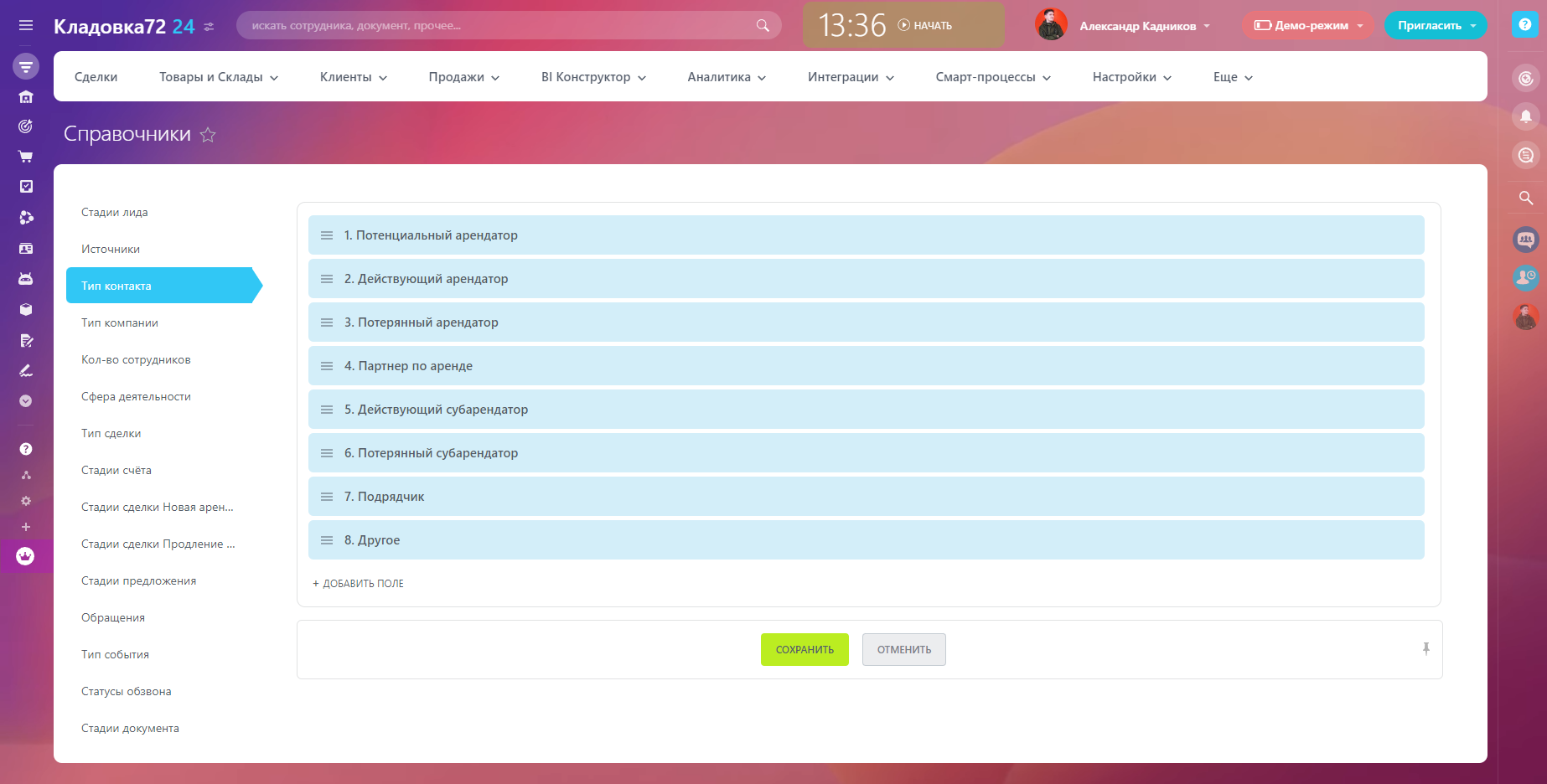The height and width of the screenshot is (784, 1547).
Task: Click the ДОБАВИТЬ ПОЛЕ link
Action: [359, 583]
